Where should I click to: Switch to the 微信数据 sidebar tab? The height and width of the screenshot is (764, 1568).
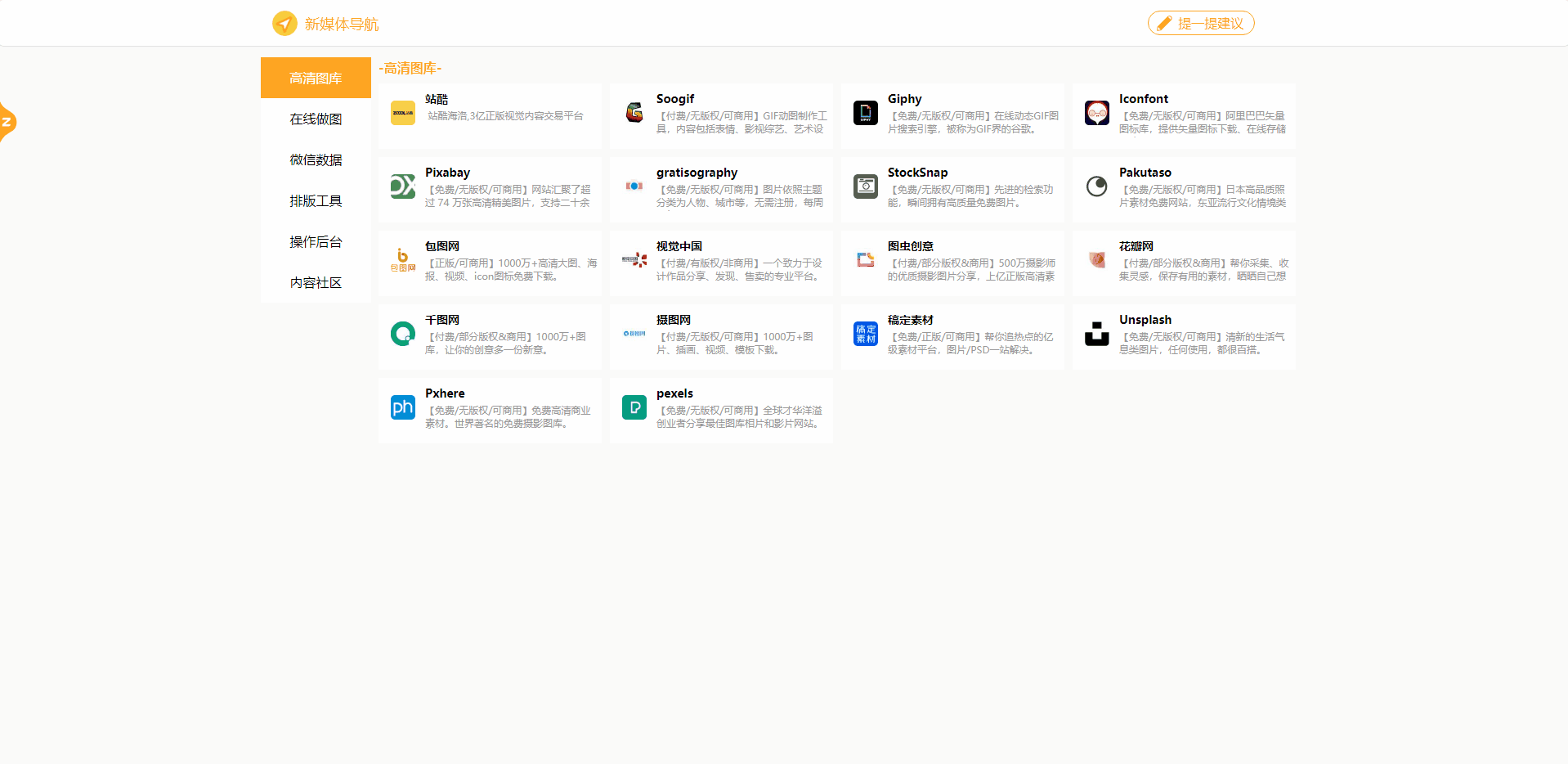316,160
